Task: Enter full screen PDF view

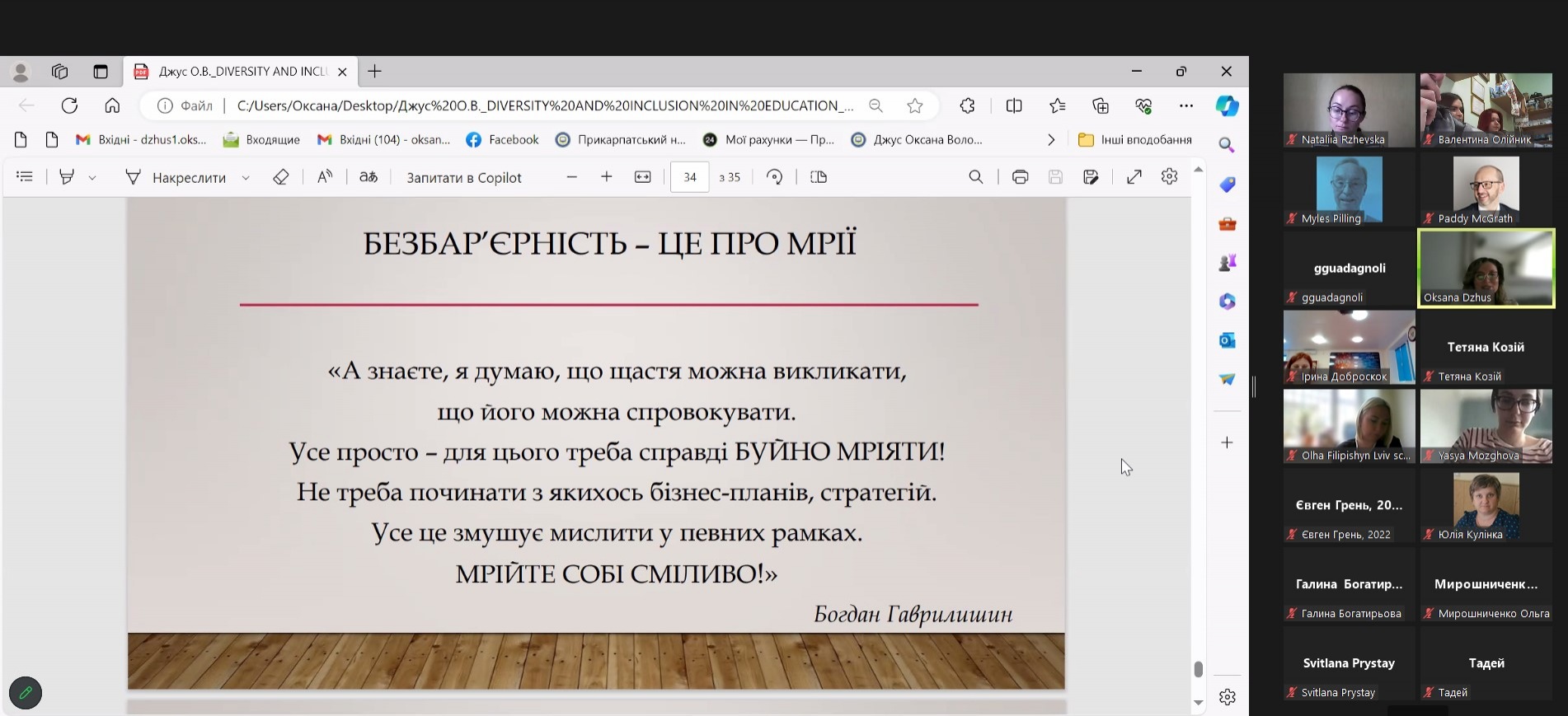Action: (x=1134, y=177)
